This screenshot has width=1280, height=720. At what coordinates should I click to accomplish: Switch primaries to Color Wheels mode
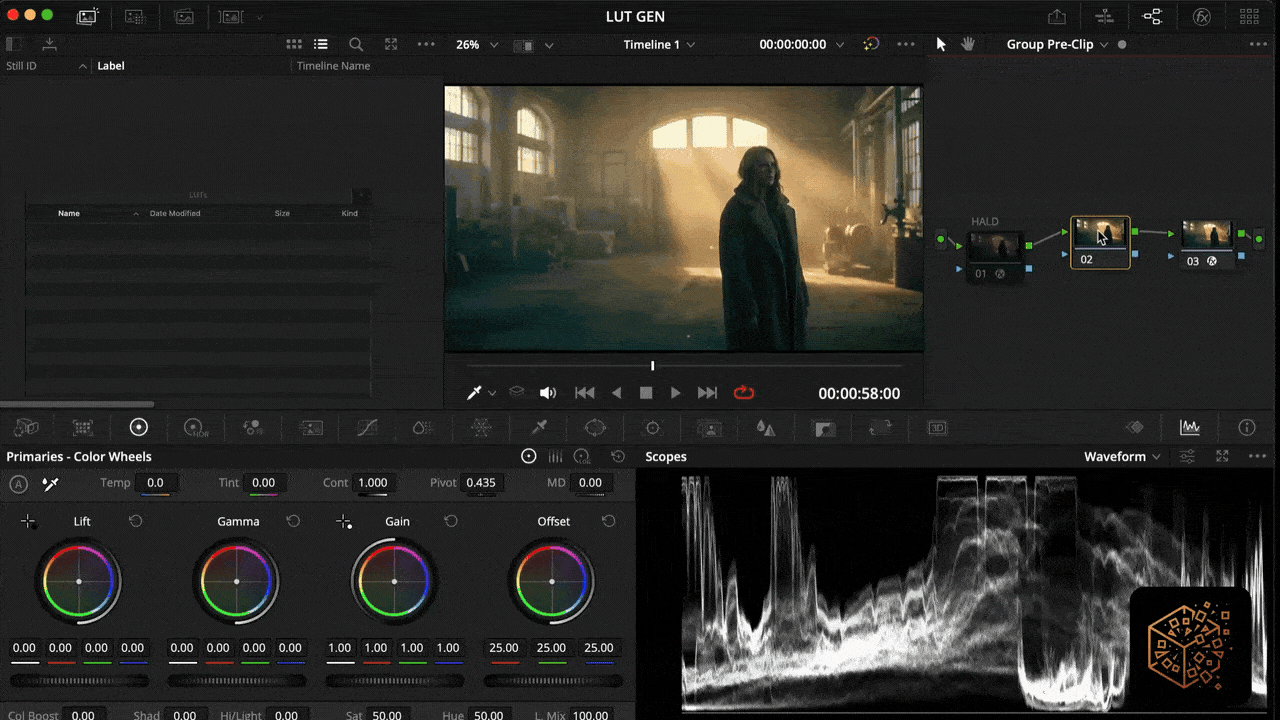(529, 456)
